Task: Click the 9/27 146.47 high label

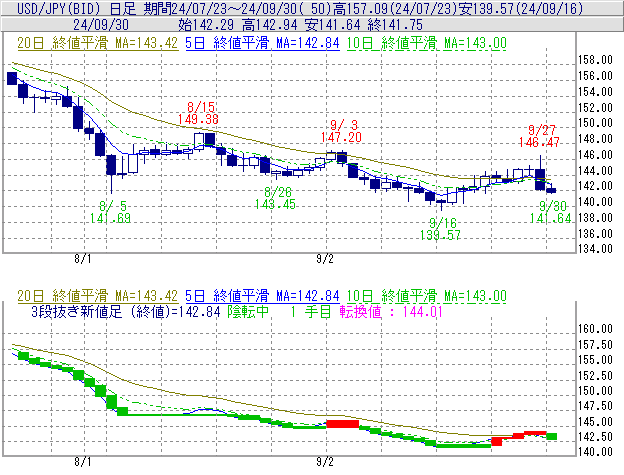Action: click(539, 136)
